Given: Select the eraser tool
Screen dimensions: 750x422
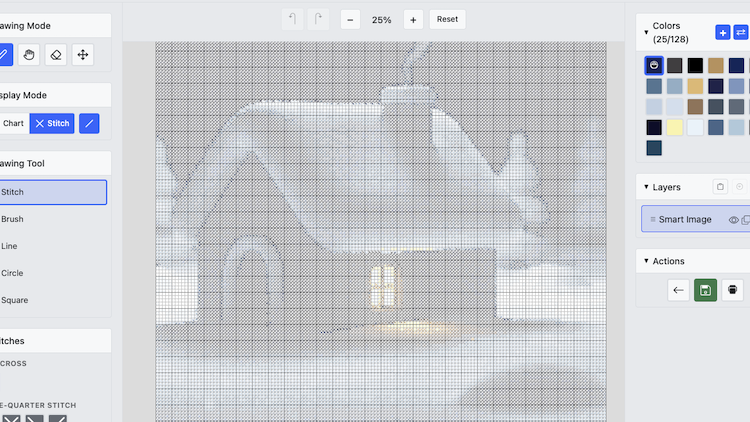Looking at the screenshot, I should click(56, 55).
